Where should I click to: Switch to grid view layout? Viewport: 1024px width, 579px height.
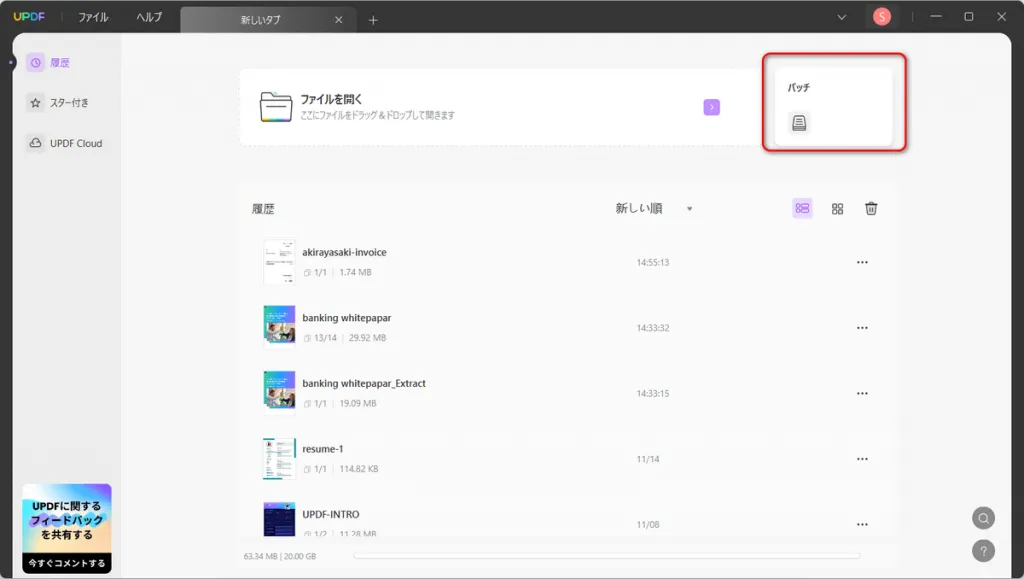837,209
